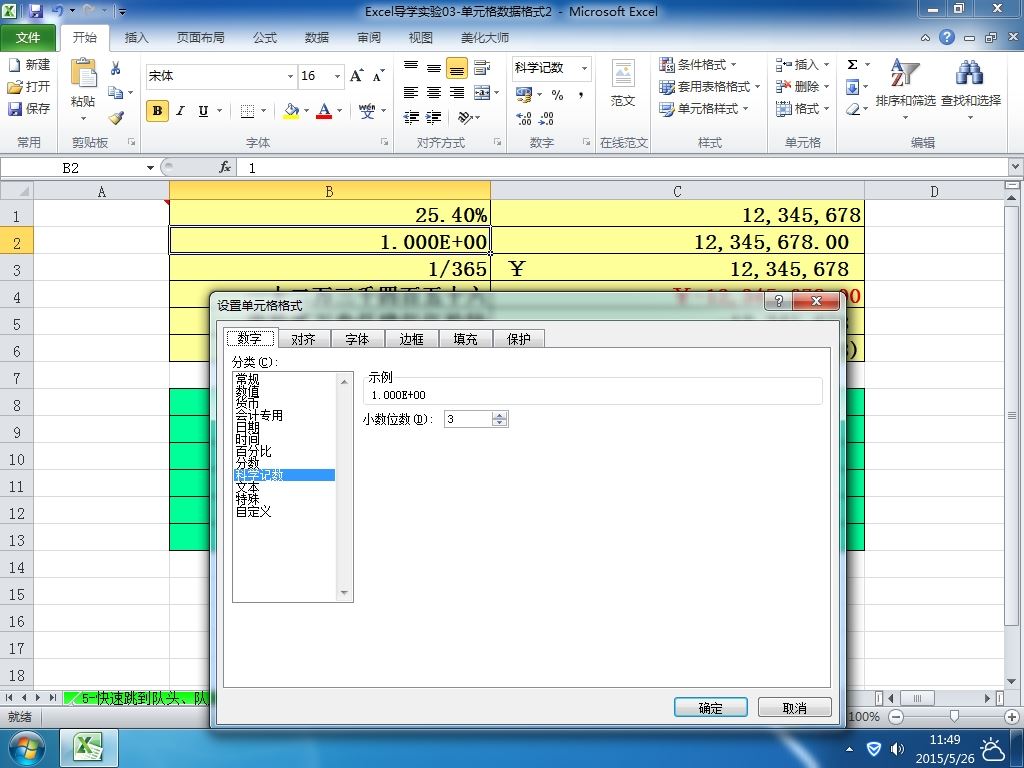Click the zoom slider in the status bar
The height and width of the screenshot is (768, 1024).
[954, 716]
